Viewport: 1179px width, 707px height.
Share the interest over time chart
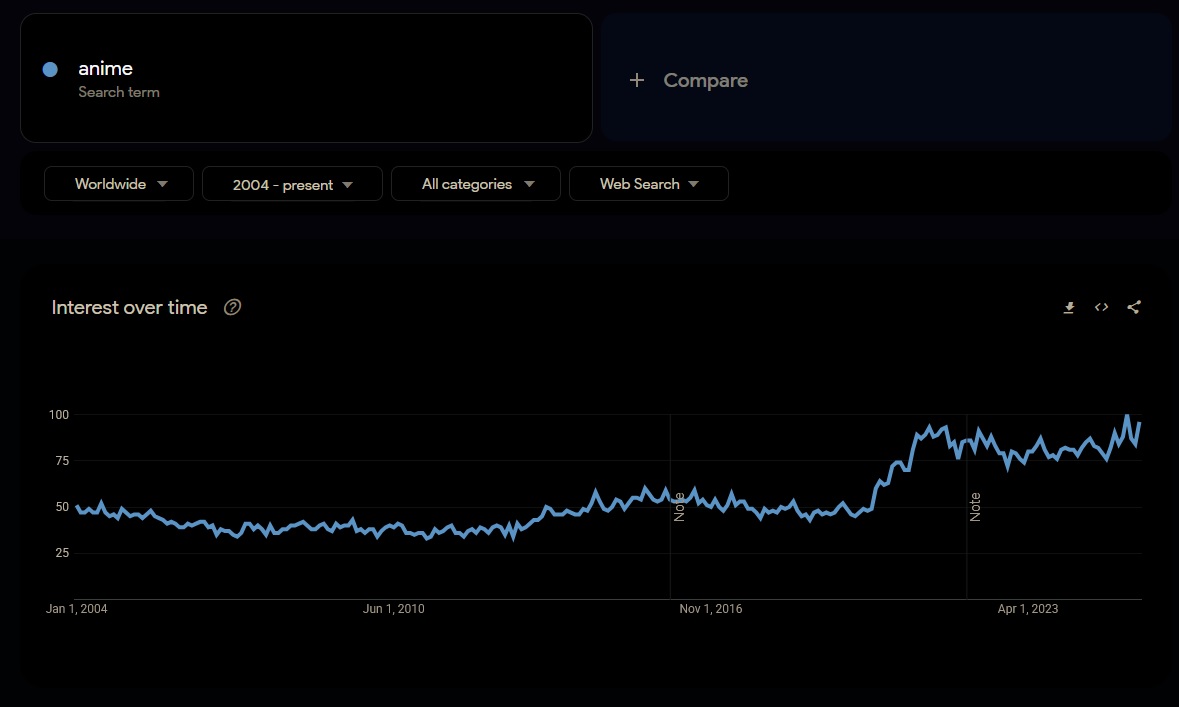point(1134,307)
